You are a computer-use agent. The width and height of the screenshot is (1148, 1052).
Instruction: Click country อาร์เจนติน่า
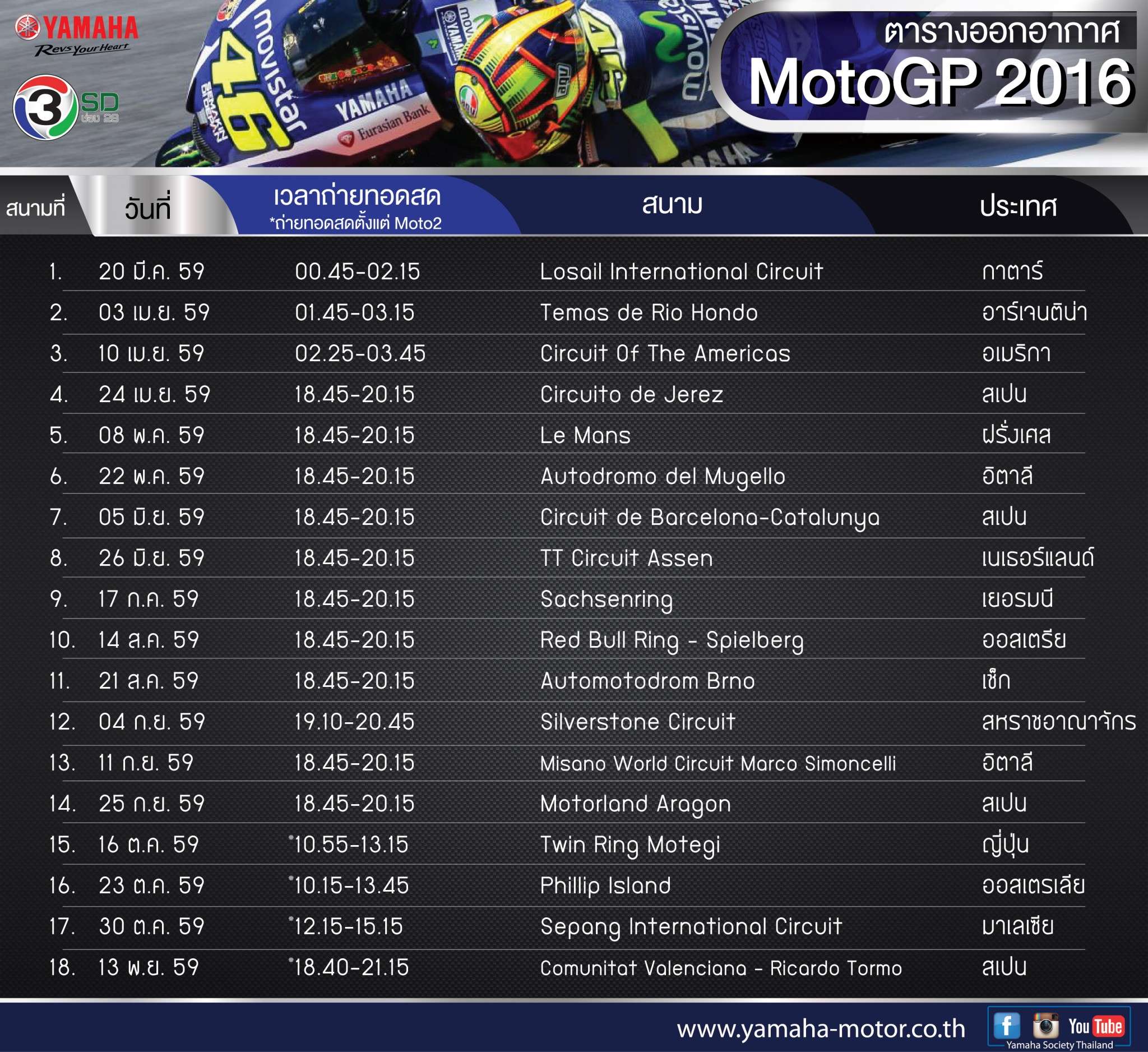pos(1034,312)
